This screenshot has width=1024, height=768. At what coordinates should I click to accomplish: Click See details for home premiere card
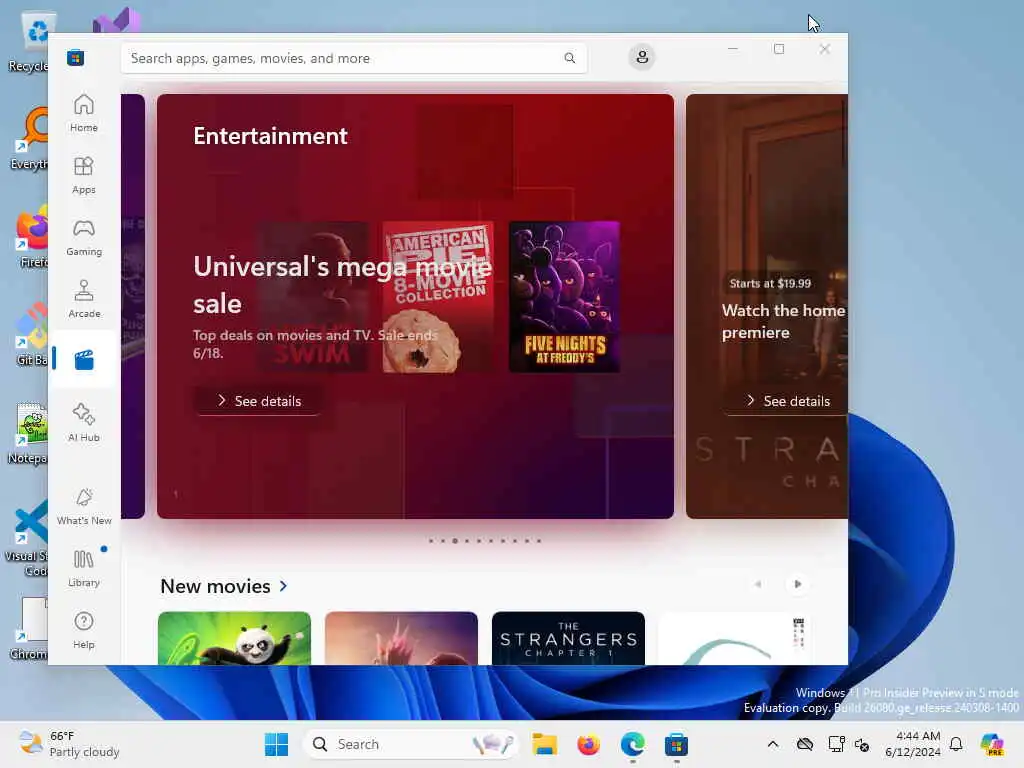coord(786,401)
